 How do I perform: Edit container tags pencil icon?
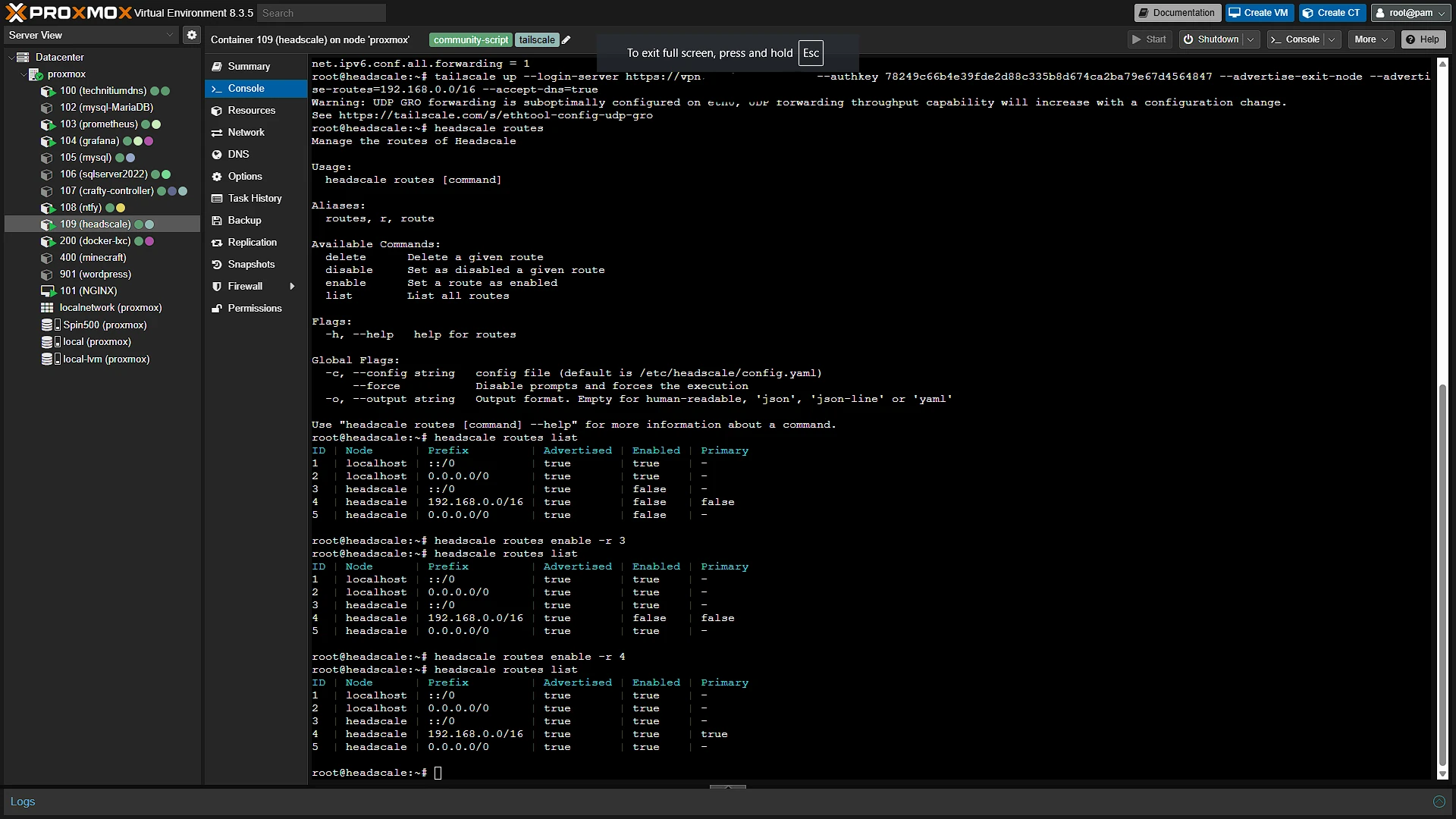[x=566, y=40]
